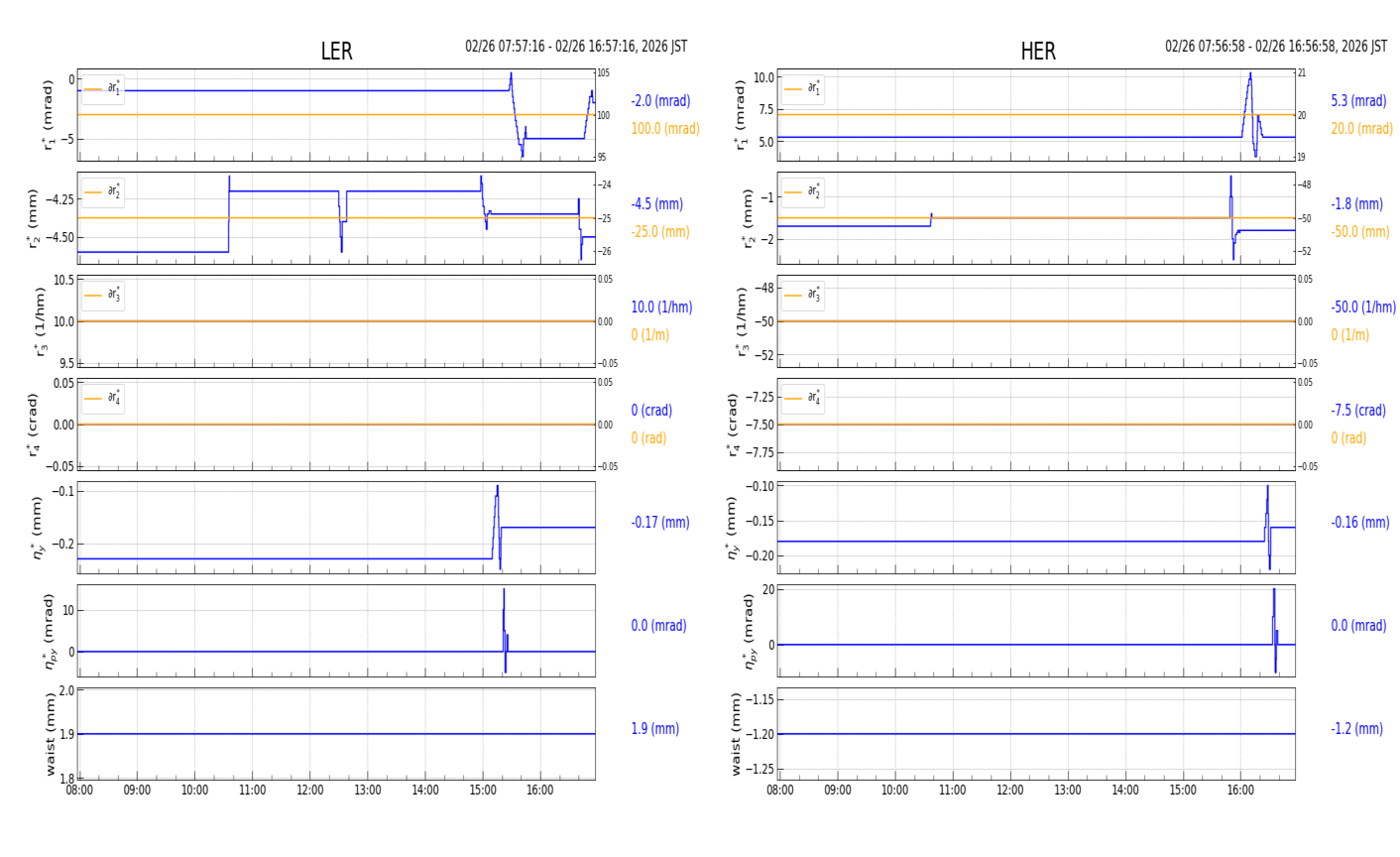The image size is (1400, 857).
Task: Click the 14:00 tick on HER time axis
Action: 1124,791
